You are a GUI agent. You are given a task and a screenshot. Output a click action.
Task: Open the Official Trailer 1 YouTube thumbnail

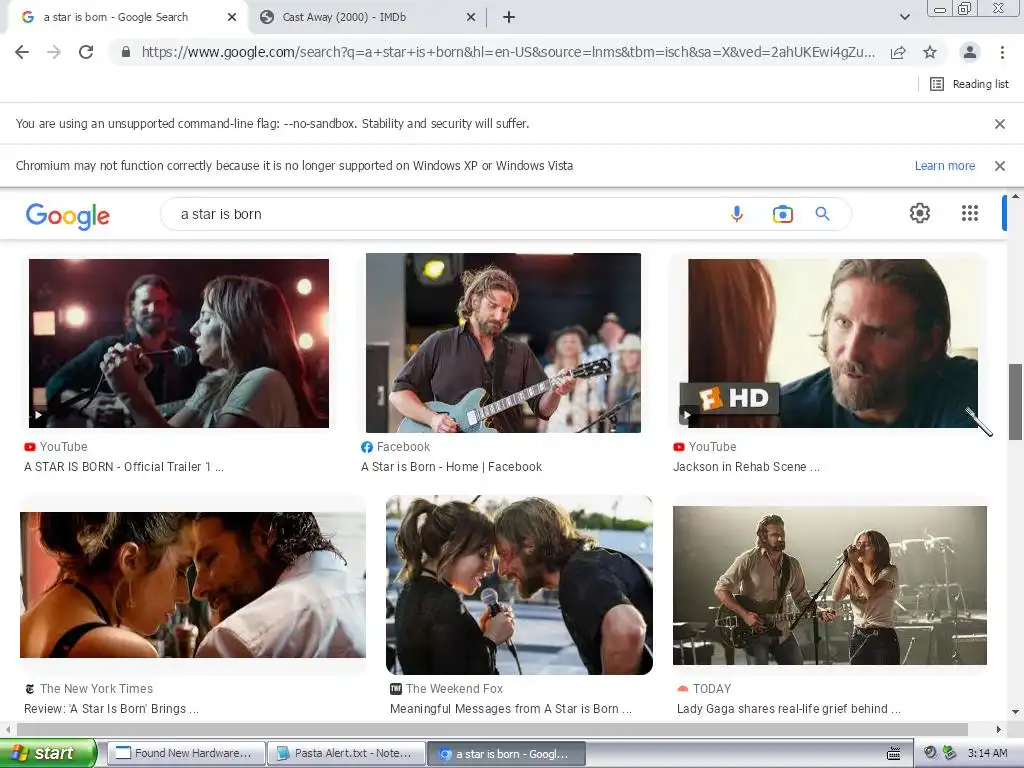[179, 344]
